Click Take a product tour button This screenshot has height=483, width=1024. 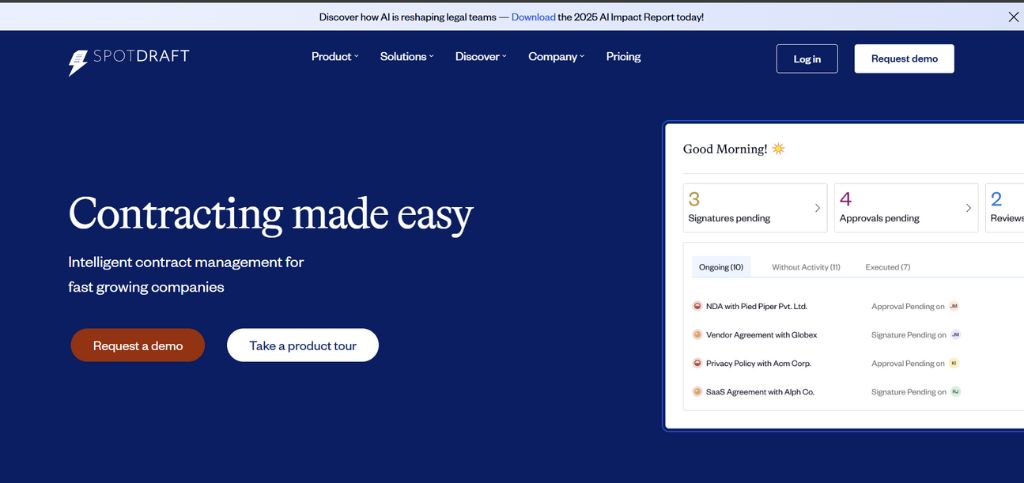point(302,345)
